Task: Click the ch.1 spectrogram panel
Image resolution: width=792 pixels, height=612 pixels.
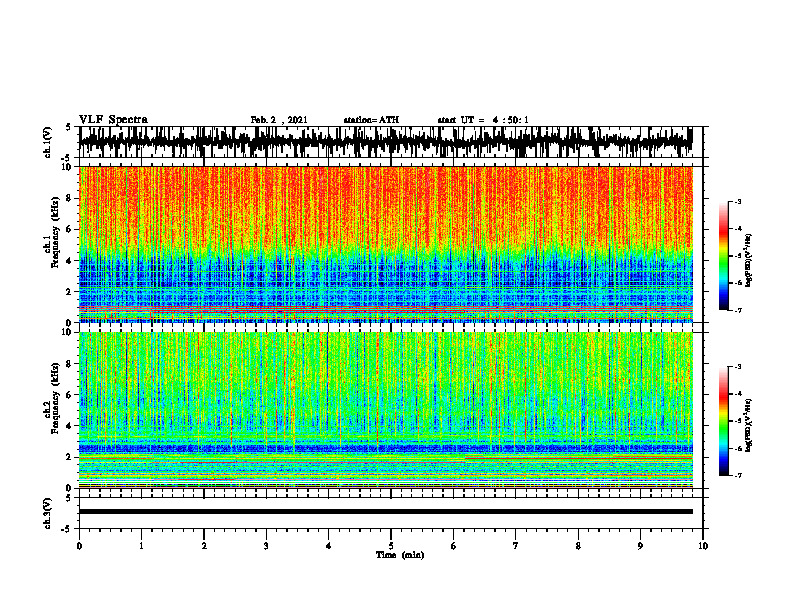Action: click(x=386, y=244)
